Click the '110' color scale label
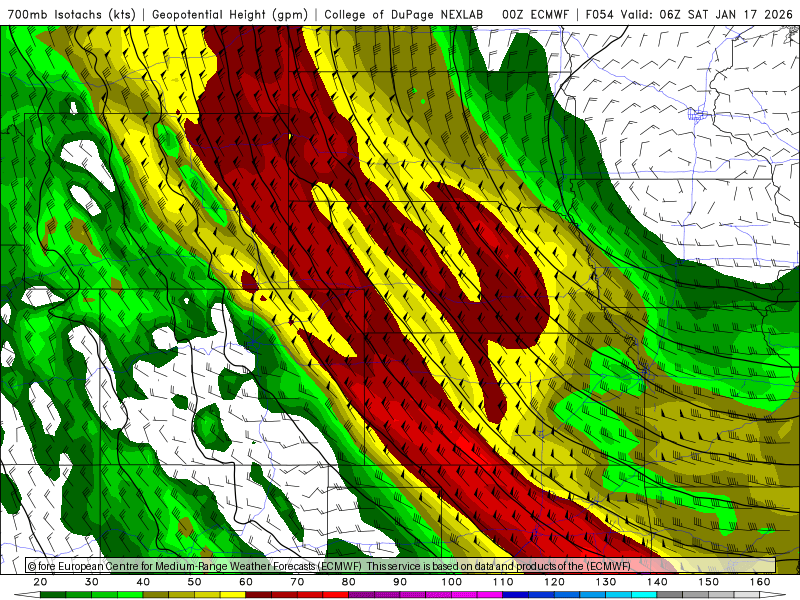This screenshot has height=600, width=800. click(503, 582)
